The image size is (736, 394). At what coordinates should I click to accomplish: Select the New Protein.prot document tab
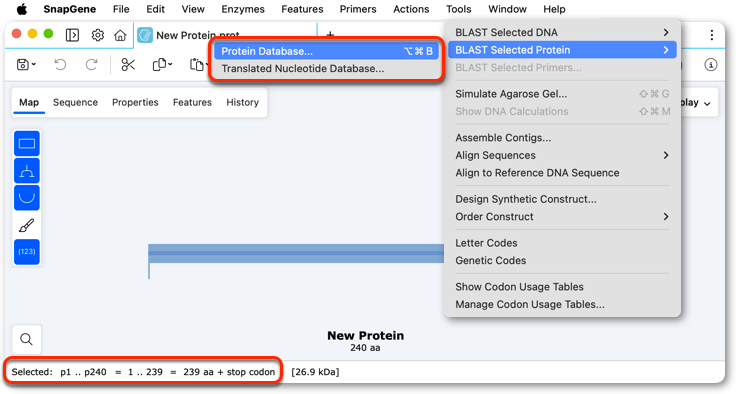tap(225, 35)
